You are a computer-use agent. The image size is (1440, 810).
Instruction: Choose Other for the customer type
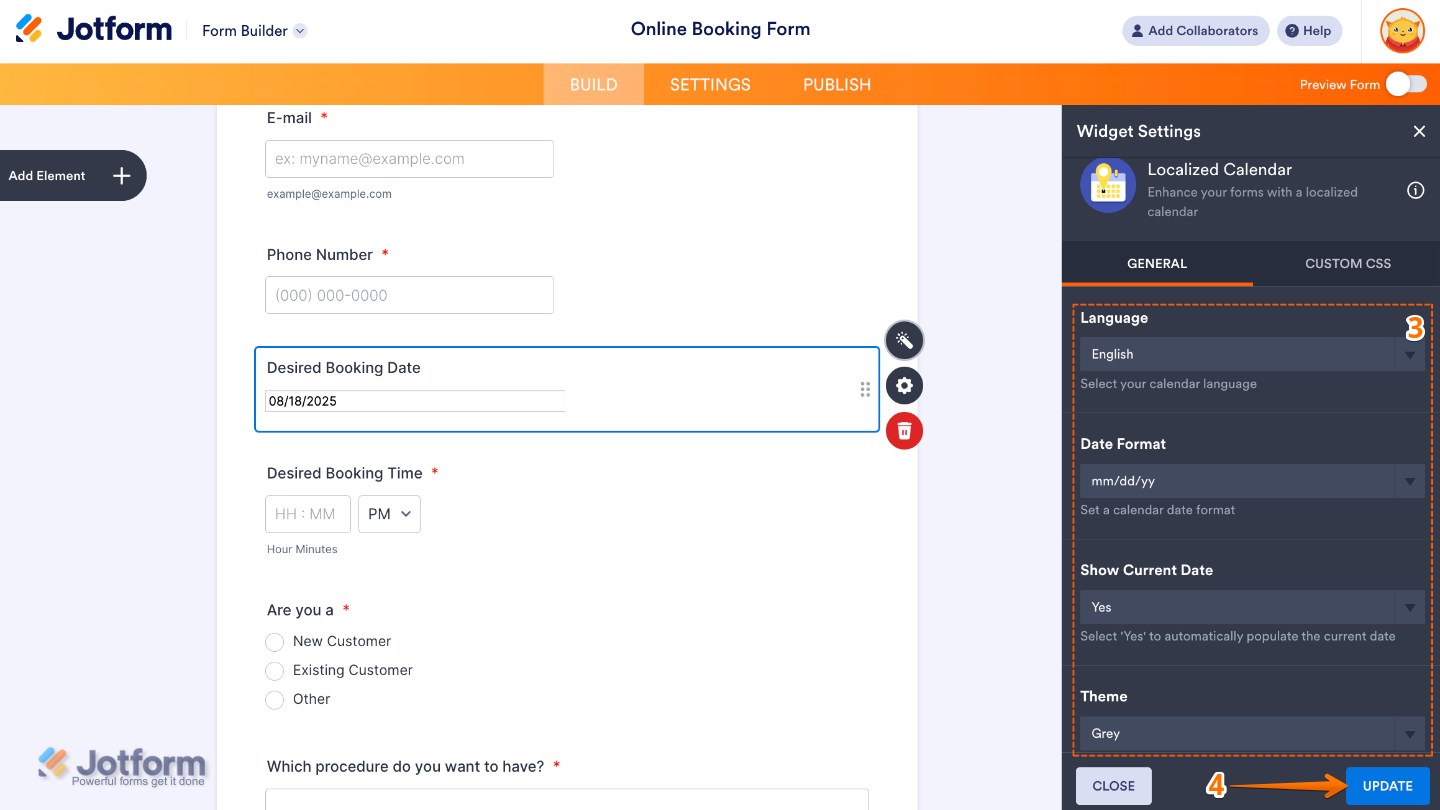click(274, 700)
